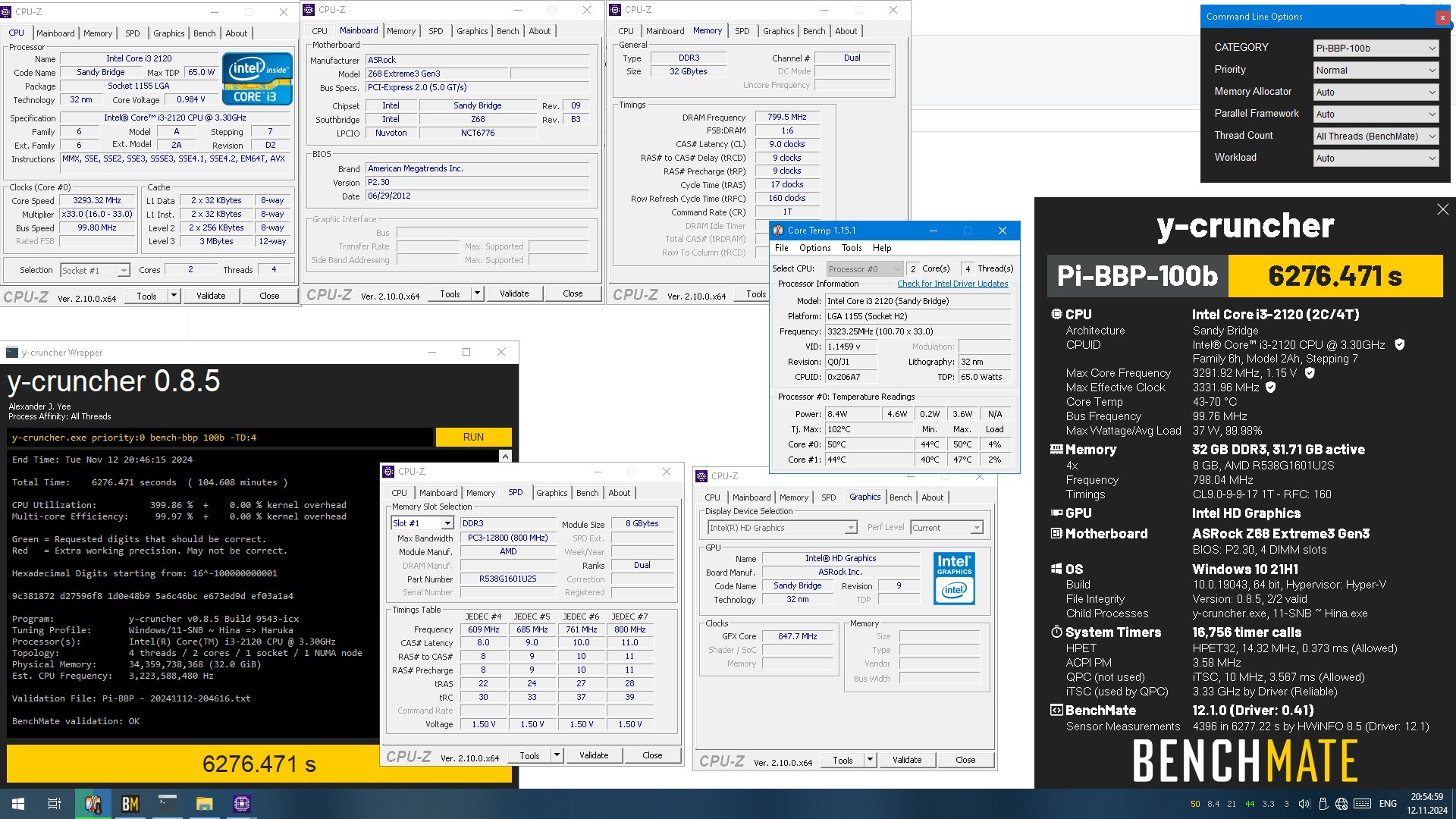Click the Intel Graphics logo in CPU-Z Graphics window
Image resolution: width=1456 pixels, height=819 pixels.
954,578
